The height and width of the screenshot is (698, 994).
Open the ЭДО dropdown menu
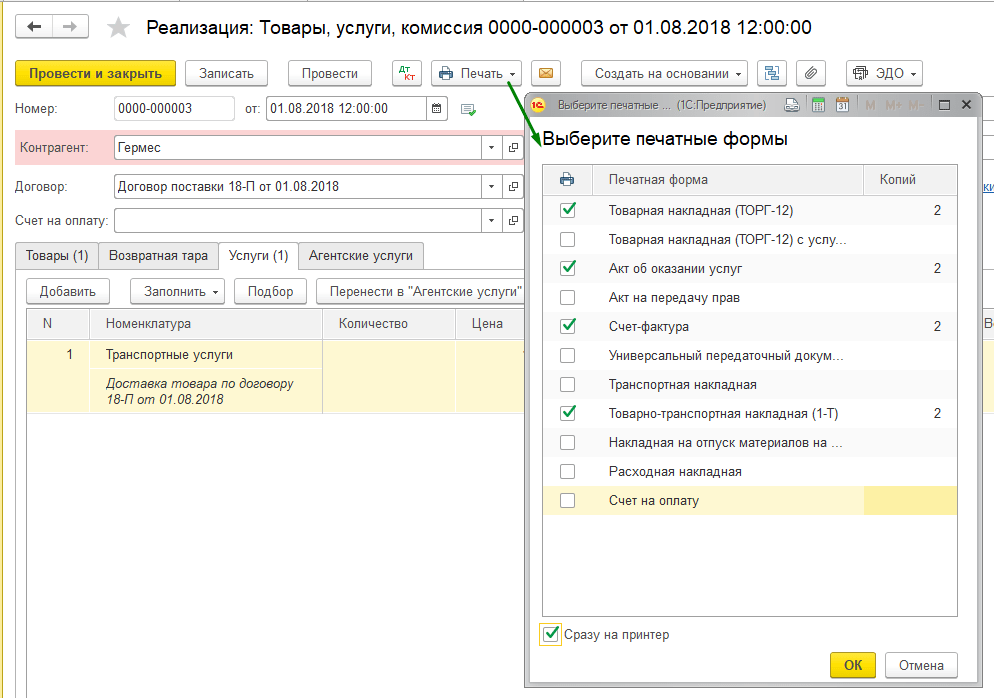pos(884,73)
